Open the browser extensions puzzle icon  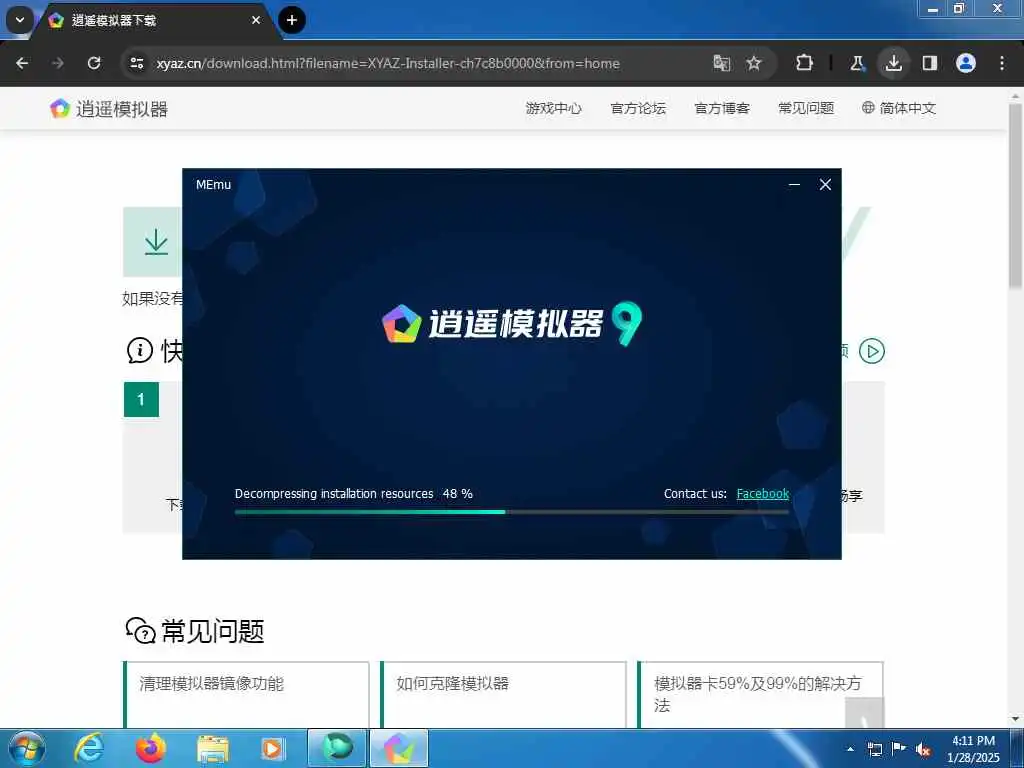coord(805,63)
